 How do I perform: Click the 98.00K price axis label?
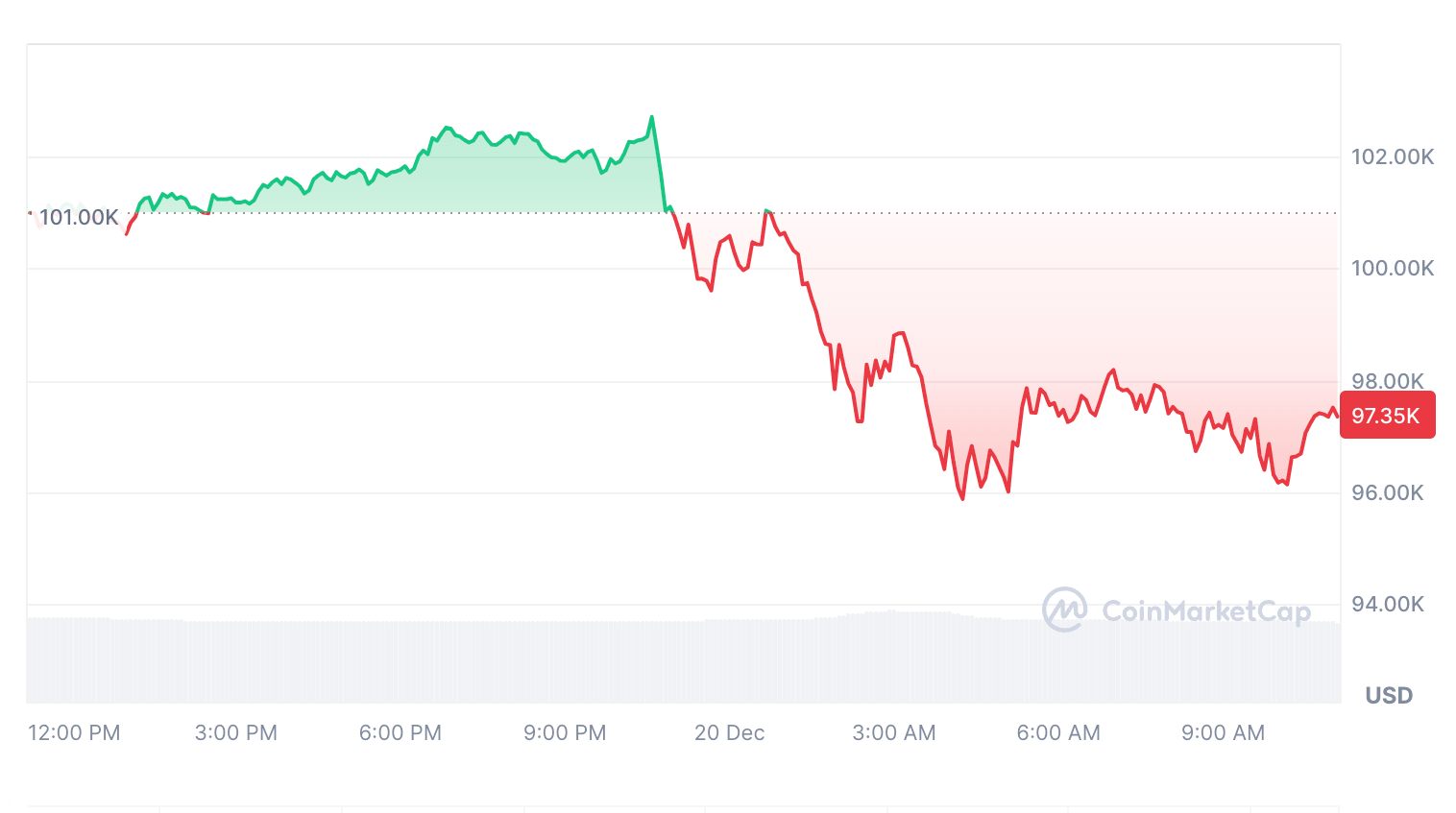point(1388,381)
